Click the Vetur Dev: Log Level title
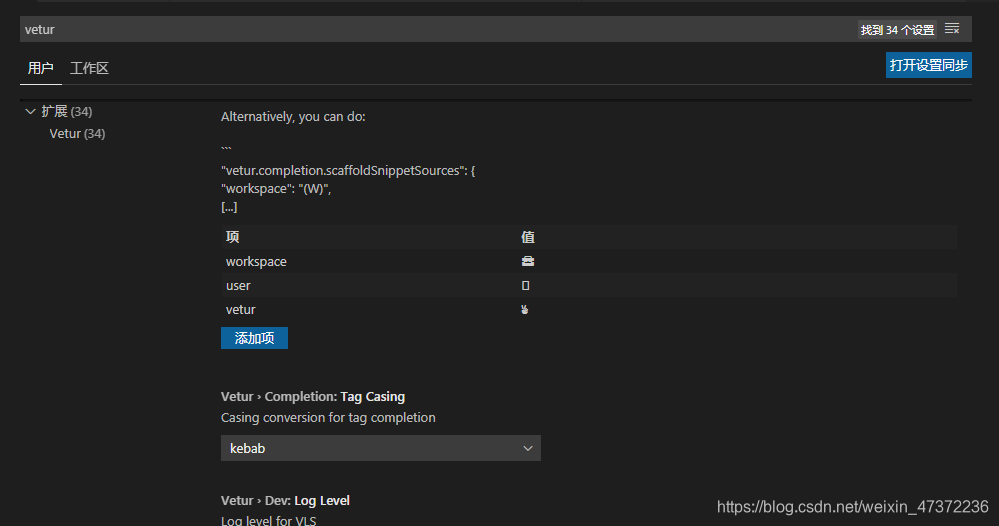The width and height of the screenshot is (999, 526). (x=285, y=501)
